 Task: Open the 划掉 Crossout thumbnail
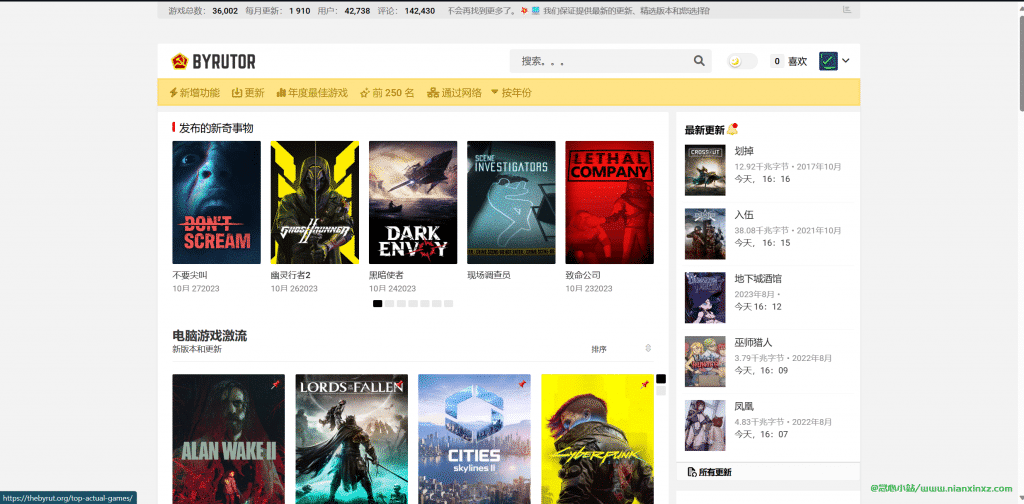pyautogui.click(x=705, y=170)
